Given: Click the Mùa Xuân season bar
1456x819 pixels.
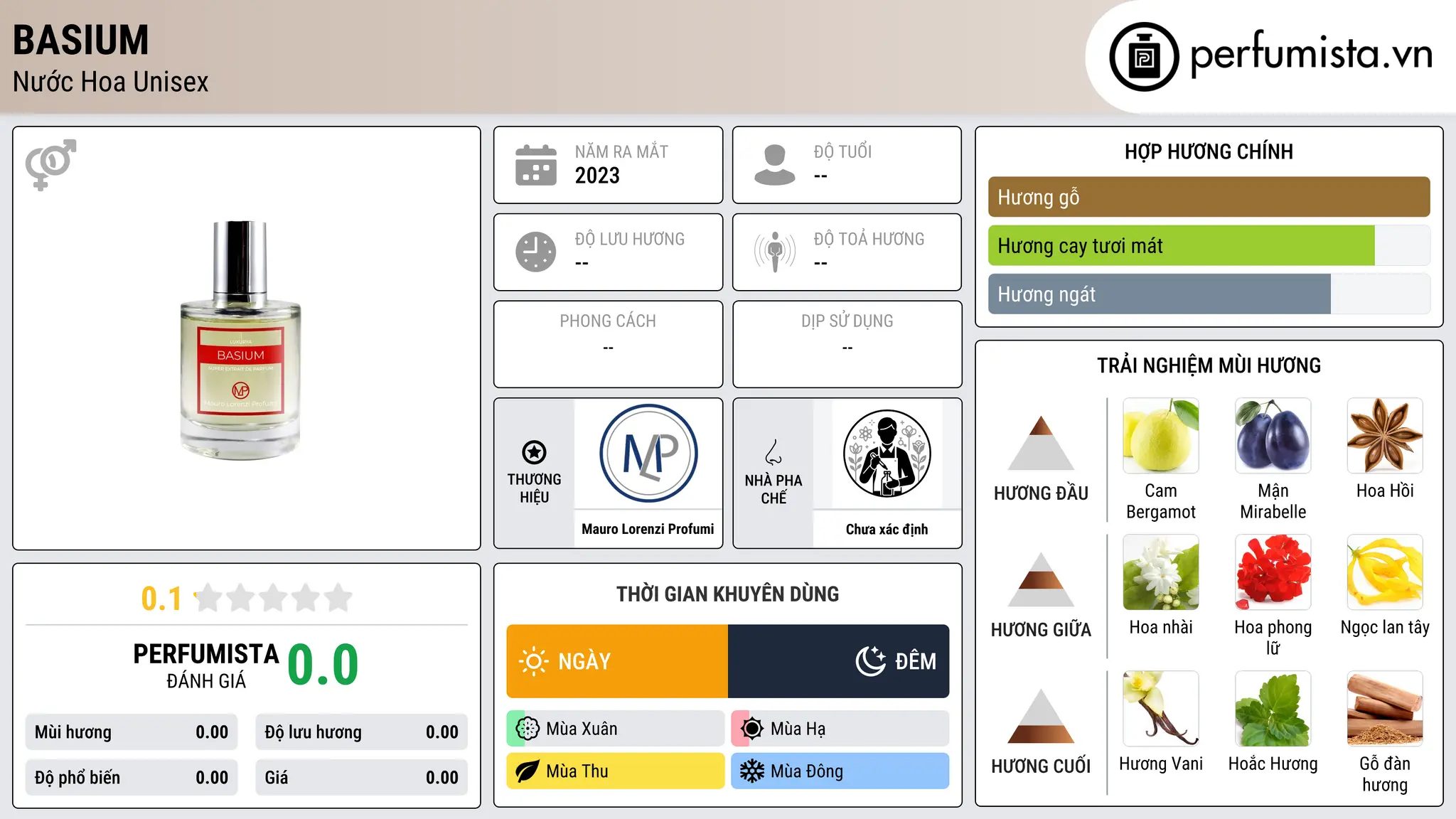Looking at the screenshot, I should [616, 729].
